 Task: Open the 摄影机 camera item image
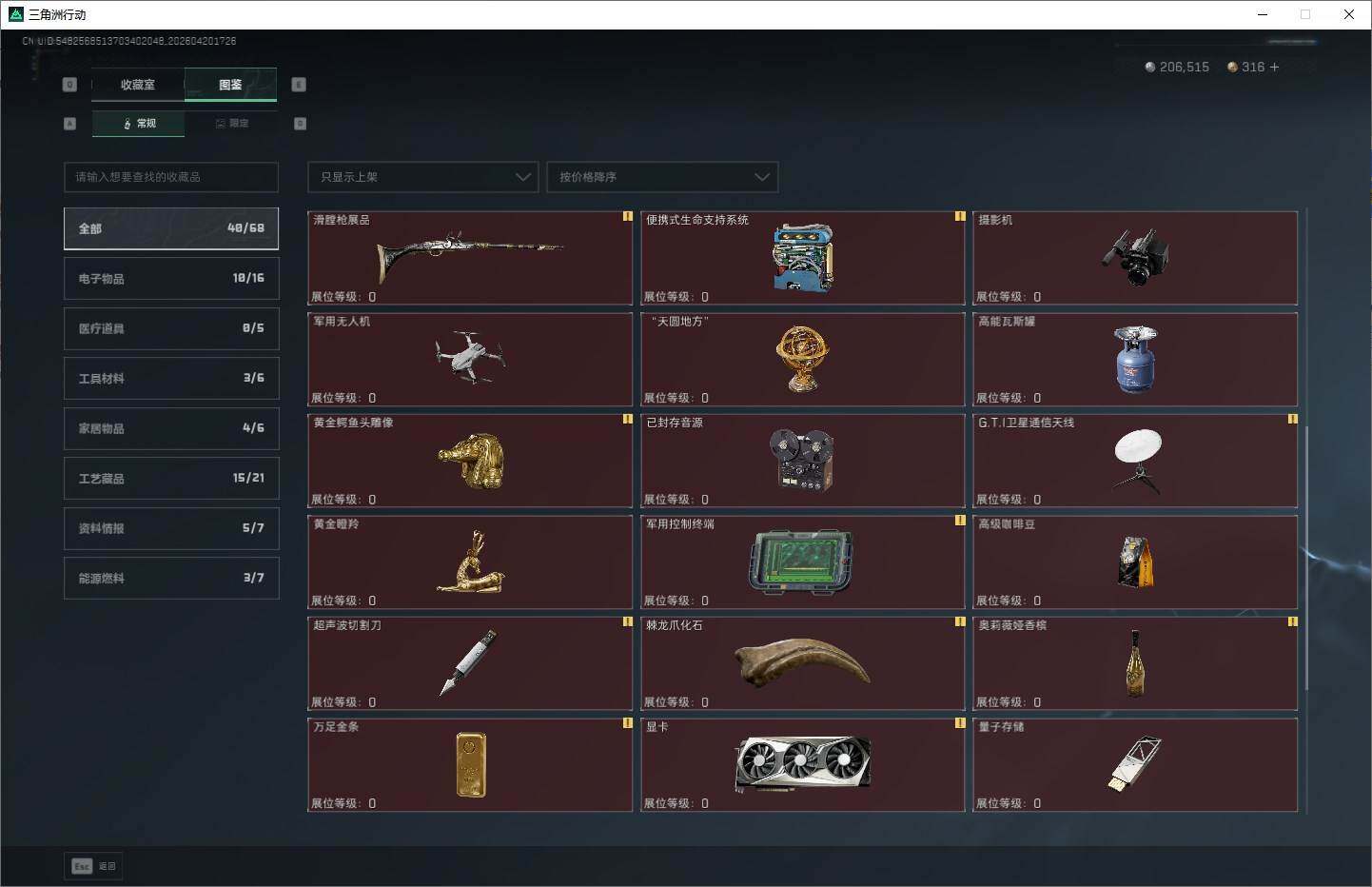tap(1136, 258)
